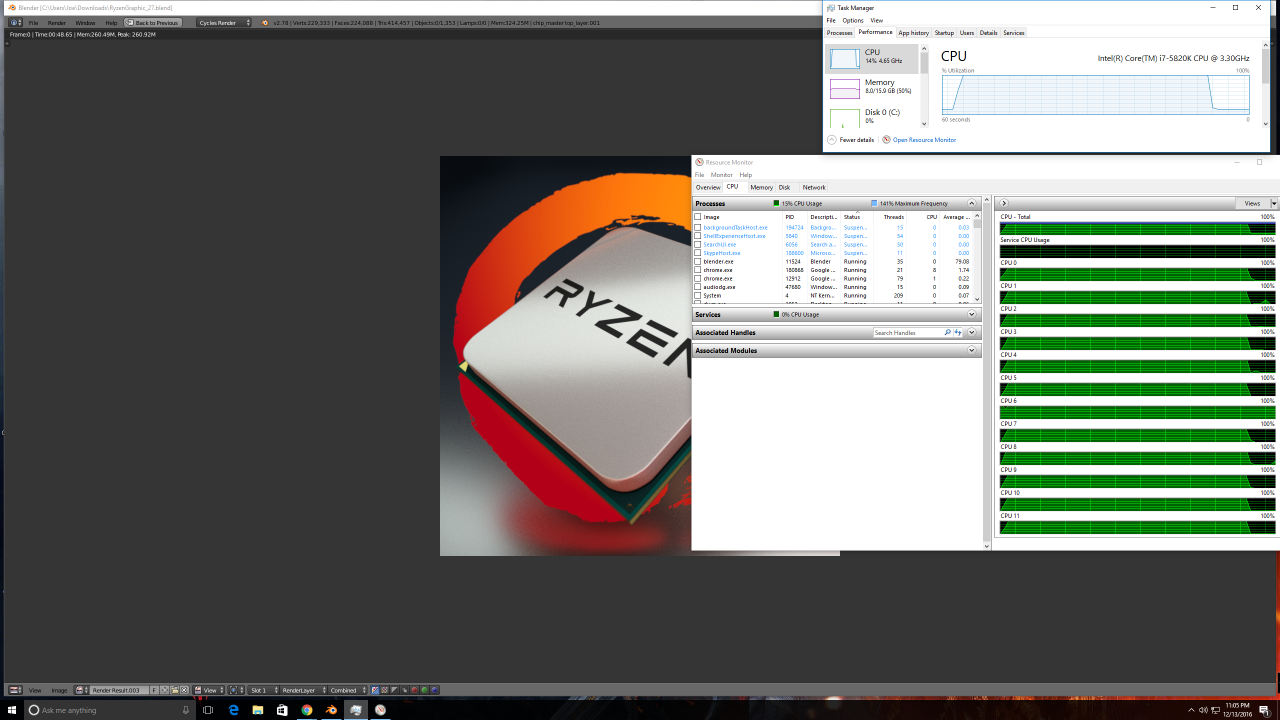Click the Blender logo icon beside version info
Screen dimensions: 1280x720
point(264,22)
